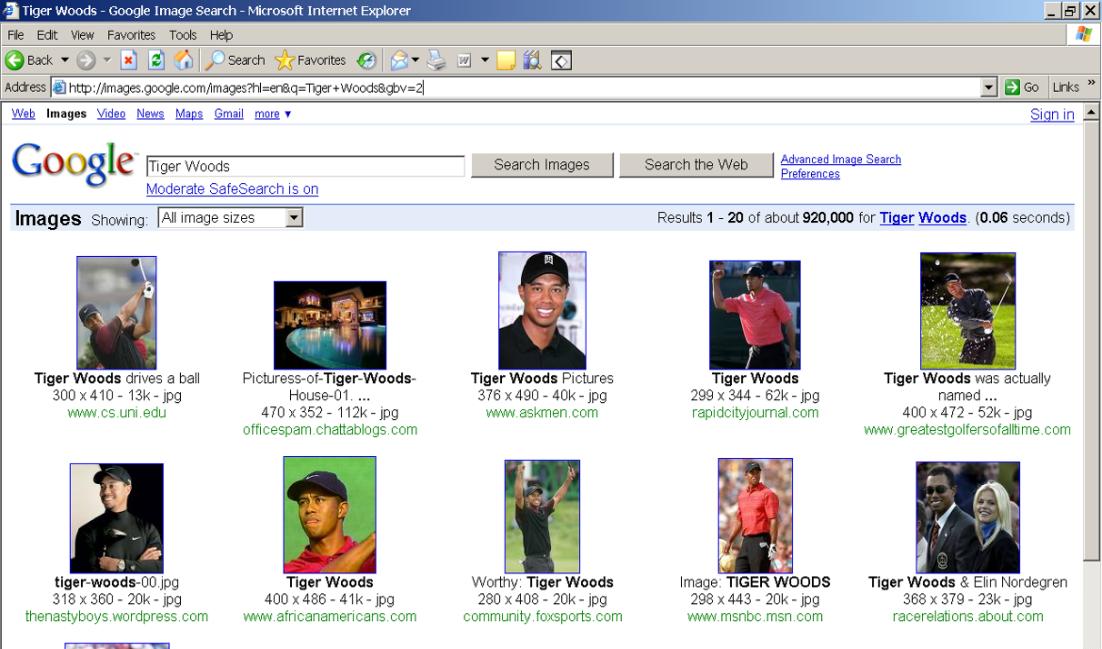1102x649 pixels.
Task: Open the Preferences link
Action: [810, 174]
